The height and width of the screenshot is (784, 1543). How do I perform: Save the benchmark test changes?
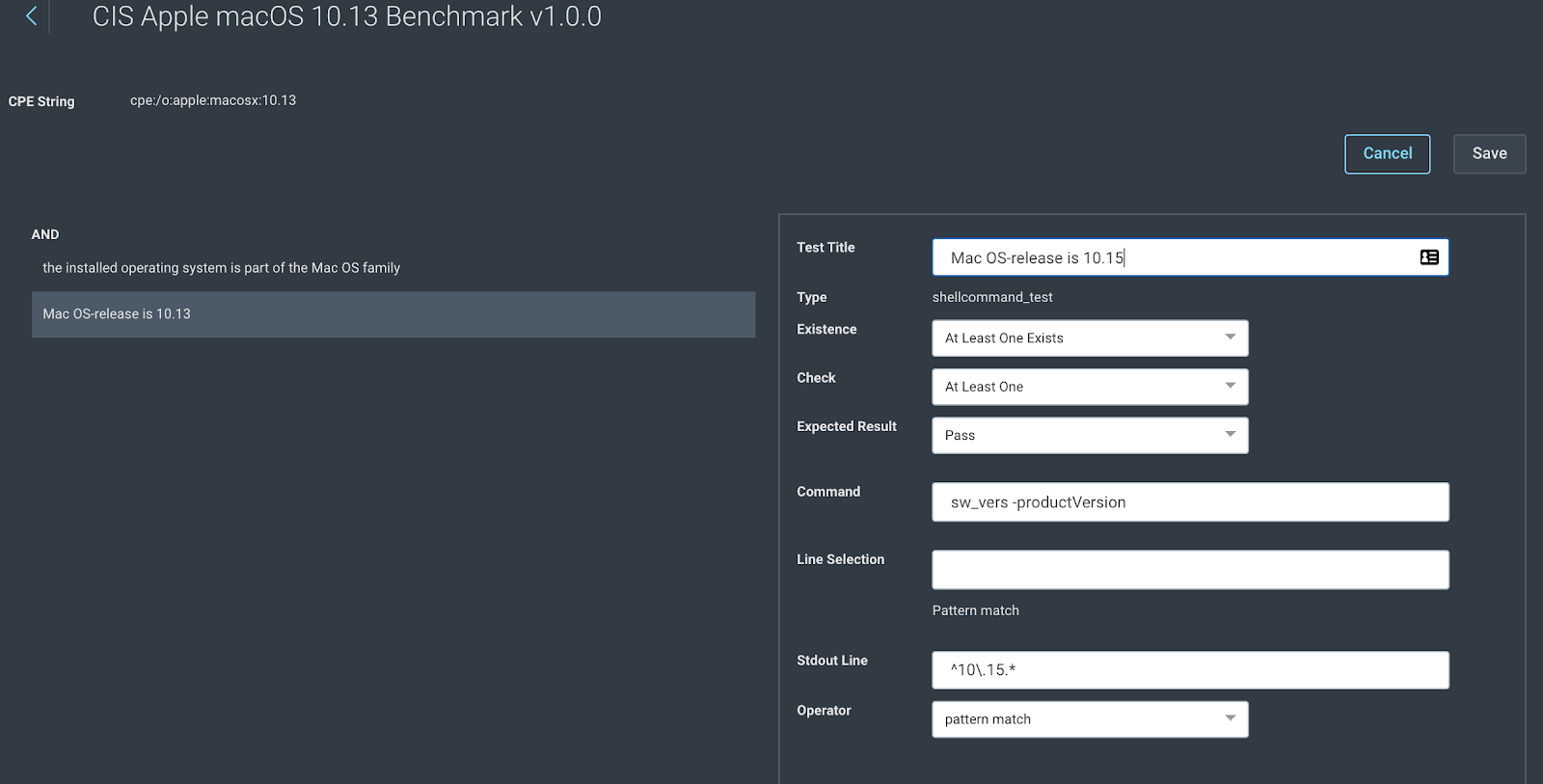[1489, 154]
